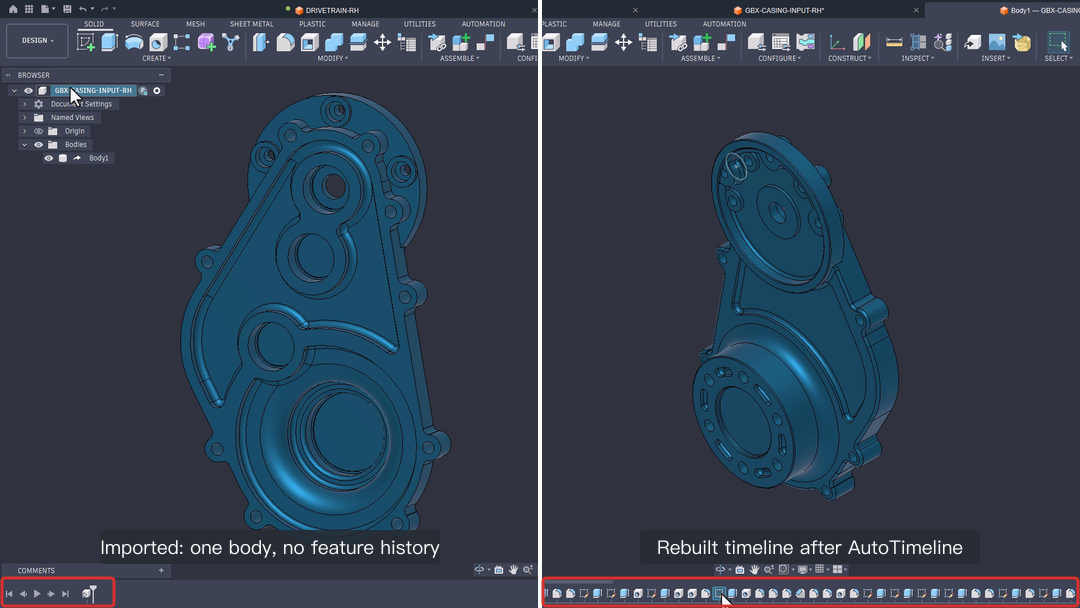Select Hole tool in left Create group

pyautogui.click(x=158, y=42)
